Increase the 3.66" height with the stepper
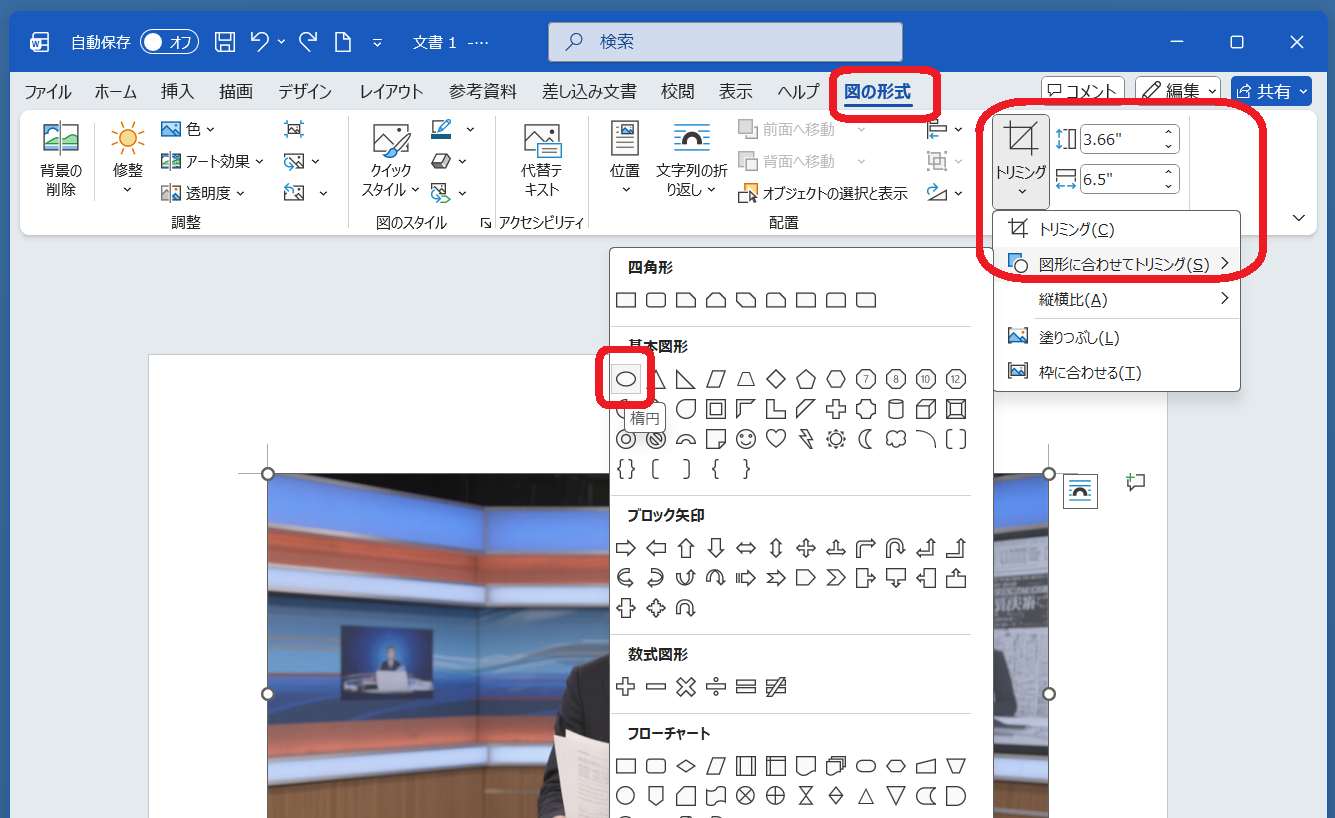Image resolution: width=1335 pixels, height=818 pixels. (1167, 132)
